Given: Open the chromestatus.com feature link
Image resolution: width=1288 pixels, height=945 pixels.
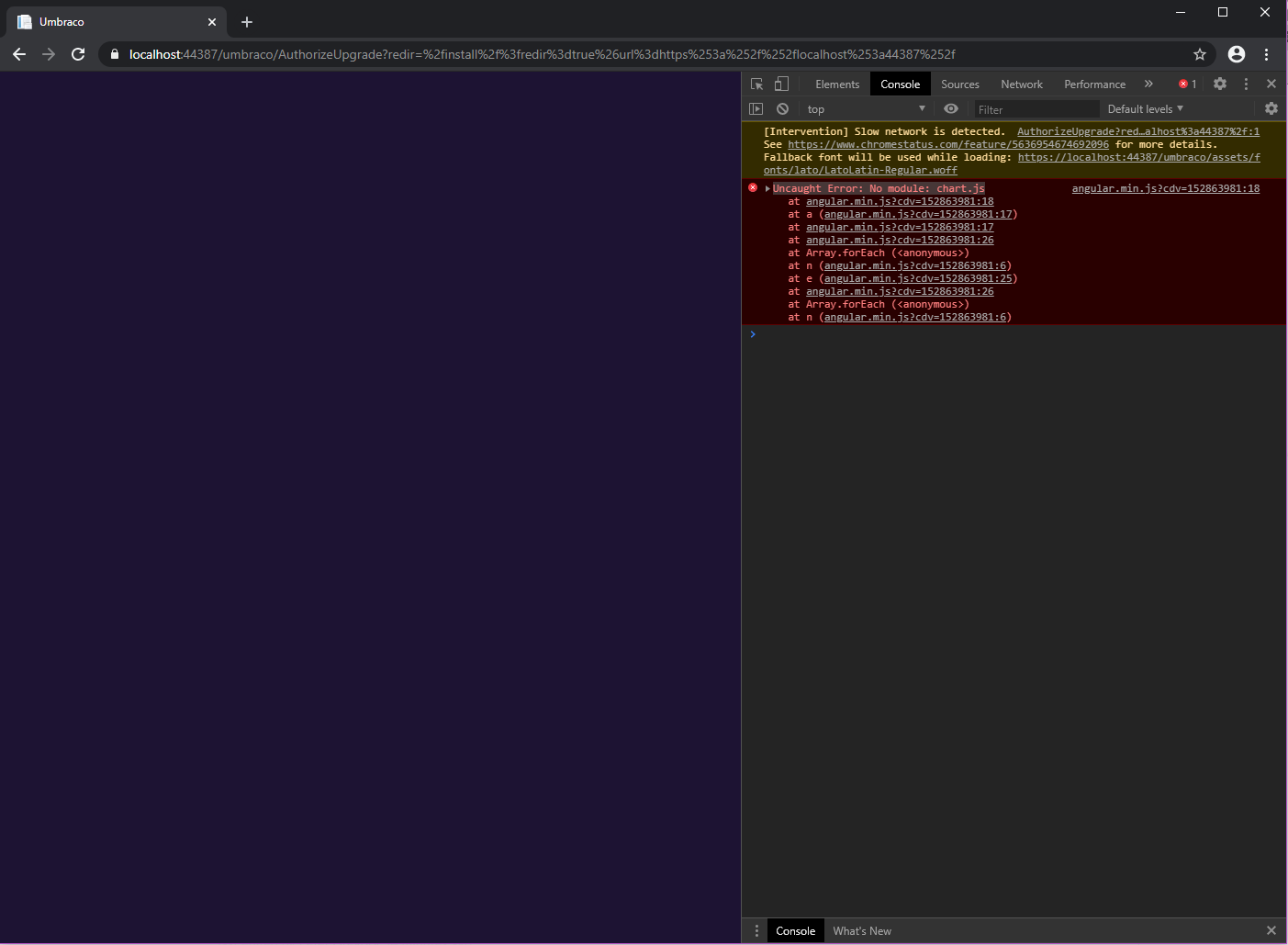Looking at the screenshot, I should 948,144.
